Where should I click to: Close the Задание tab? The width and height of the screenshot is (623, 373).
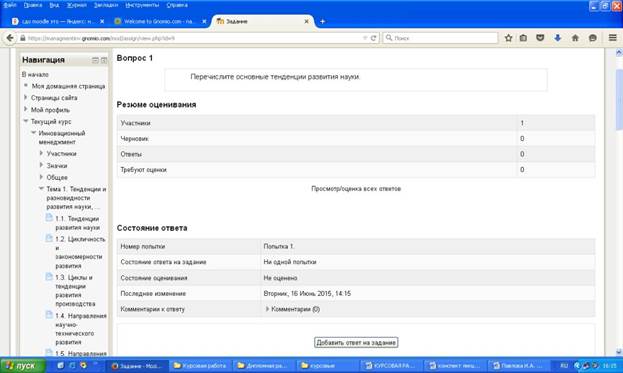pos(306,21)
